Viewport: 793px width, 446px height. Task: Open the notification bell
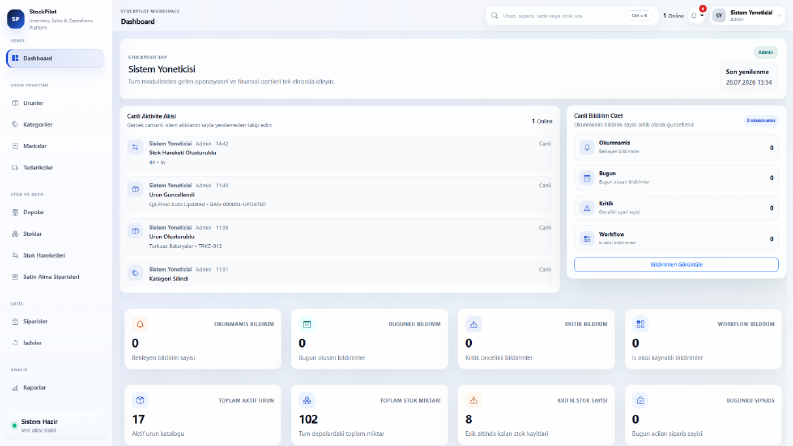[x=694, y=16]
